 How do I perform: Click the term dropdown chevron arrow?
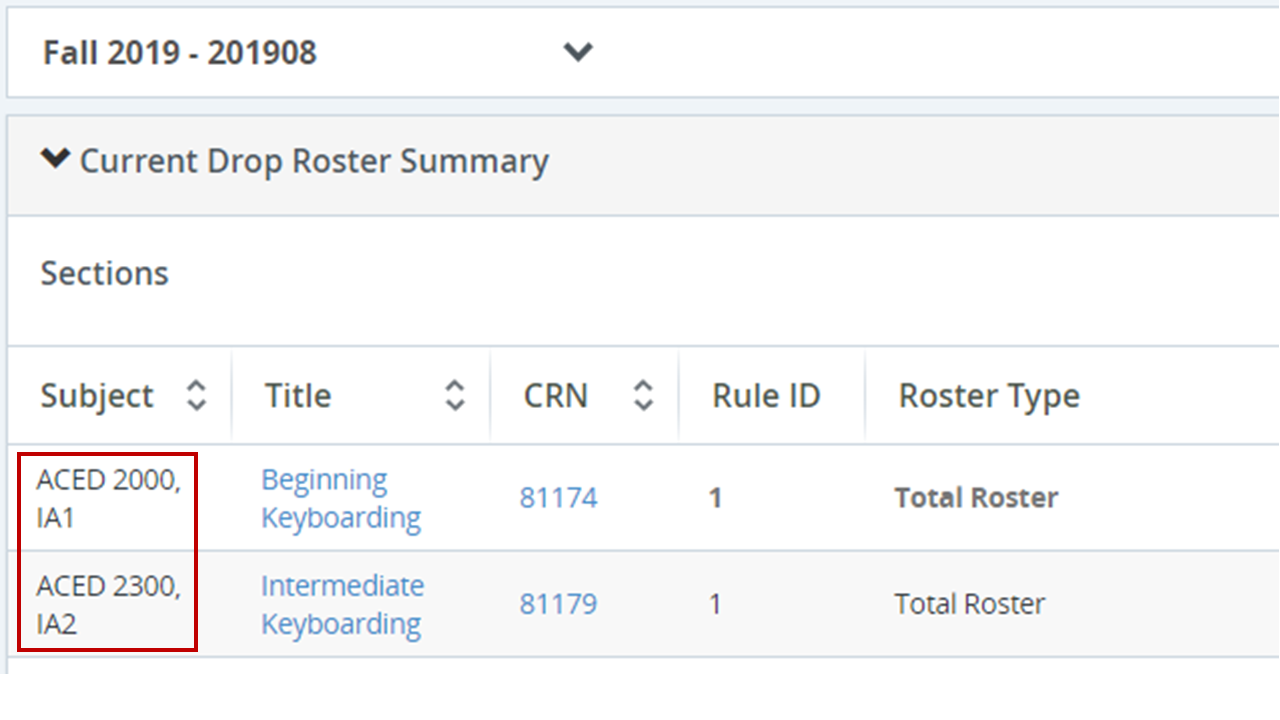pos(578,52)
